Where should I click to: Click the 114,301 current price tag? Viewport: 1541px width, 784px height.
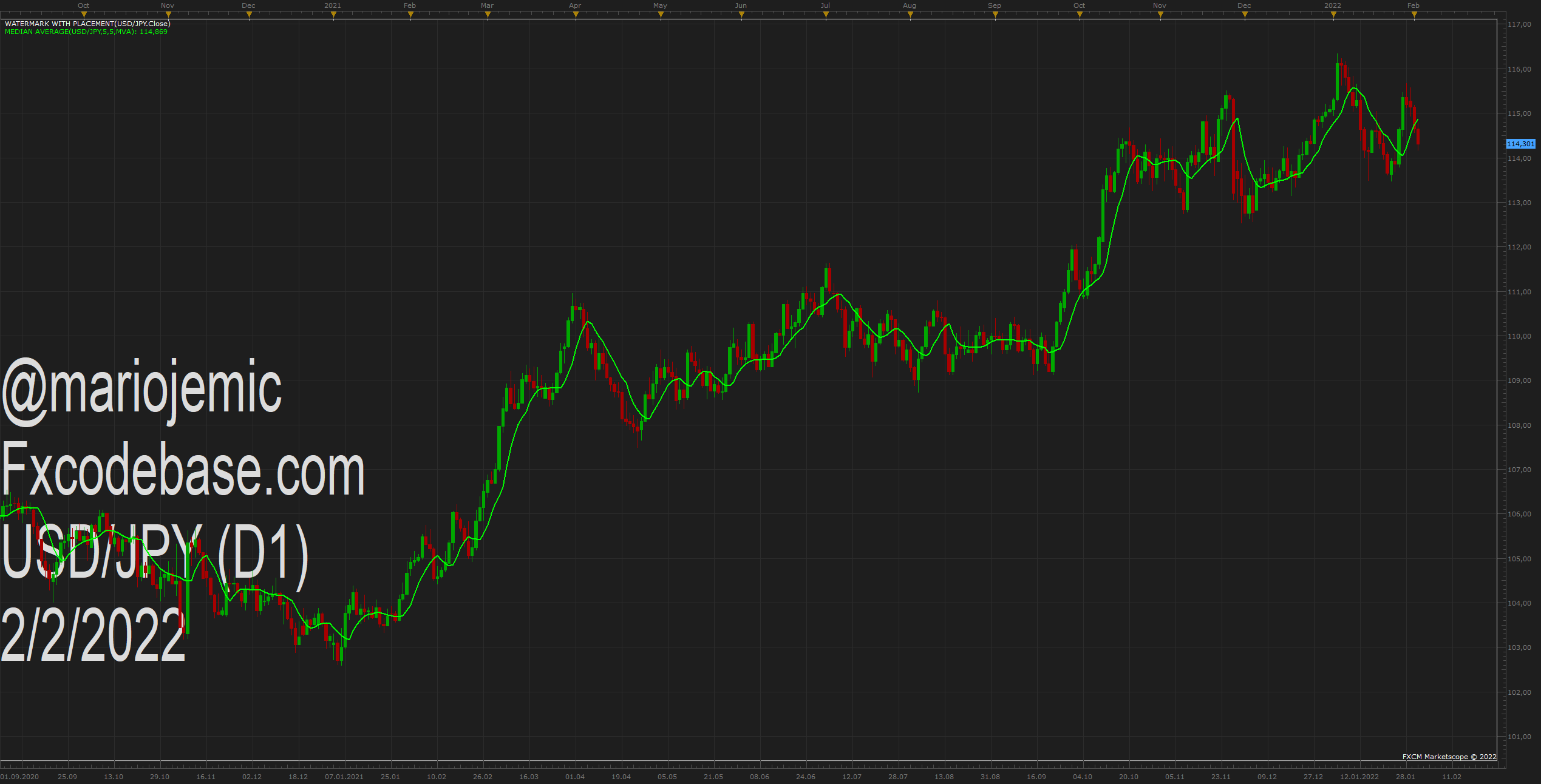[1520, 144]
